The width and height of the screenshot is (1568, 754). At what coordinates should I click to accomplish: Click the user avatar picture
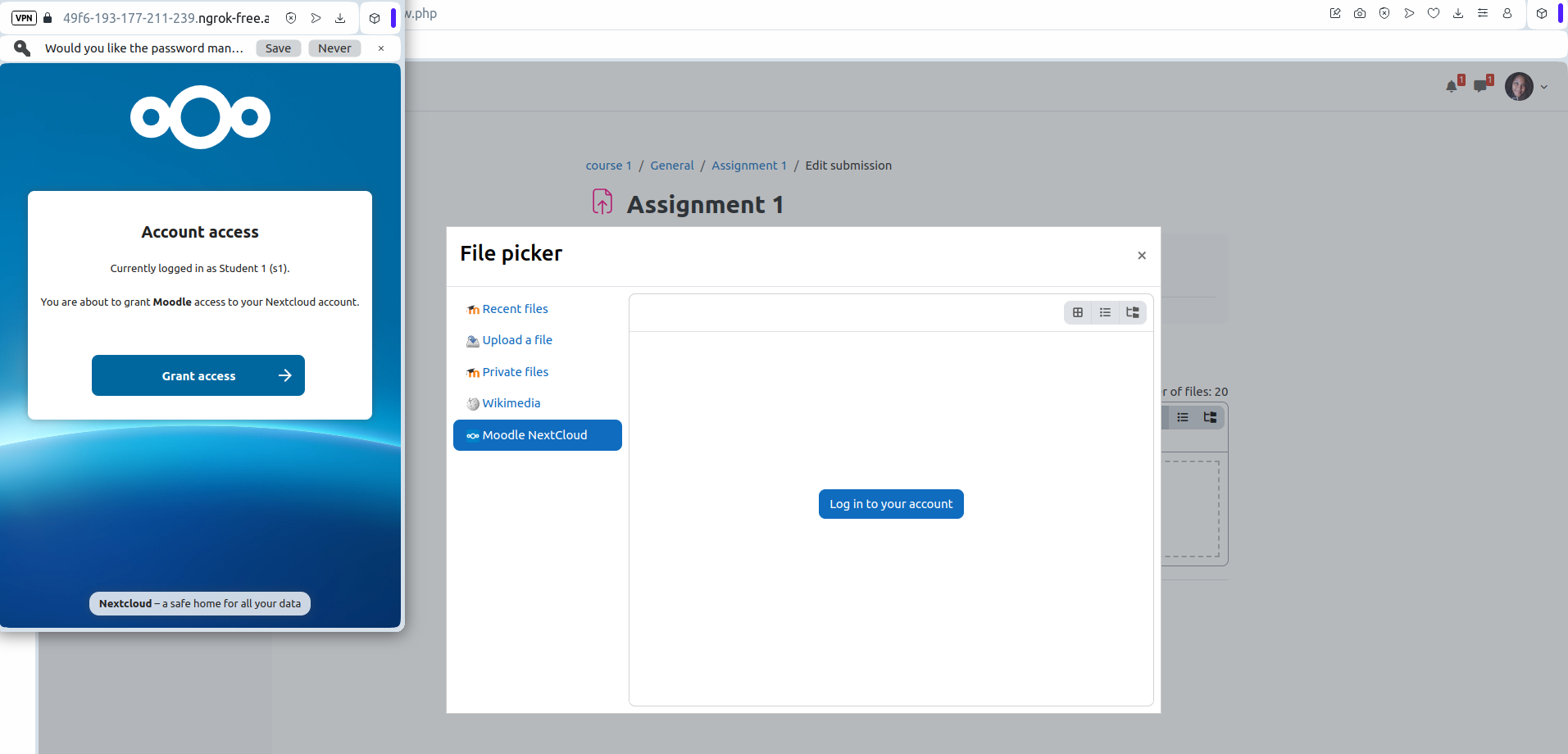[x=1519, y=86]
